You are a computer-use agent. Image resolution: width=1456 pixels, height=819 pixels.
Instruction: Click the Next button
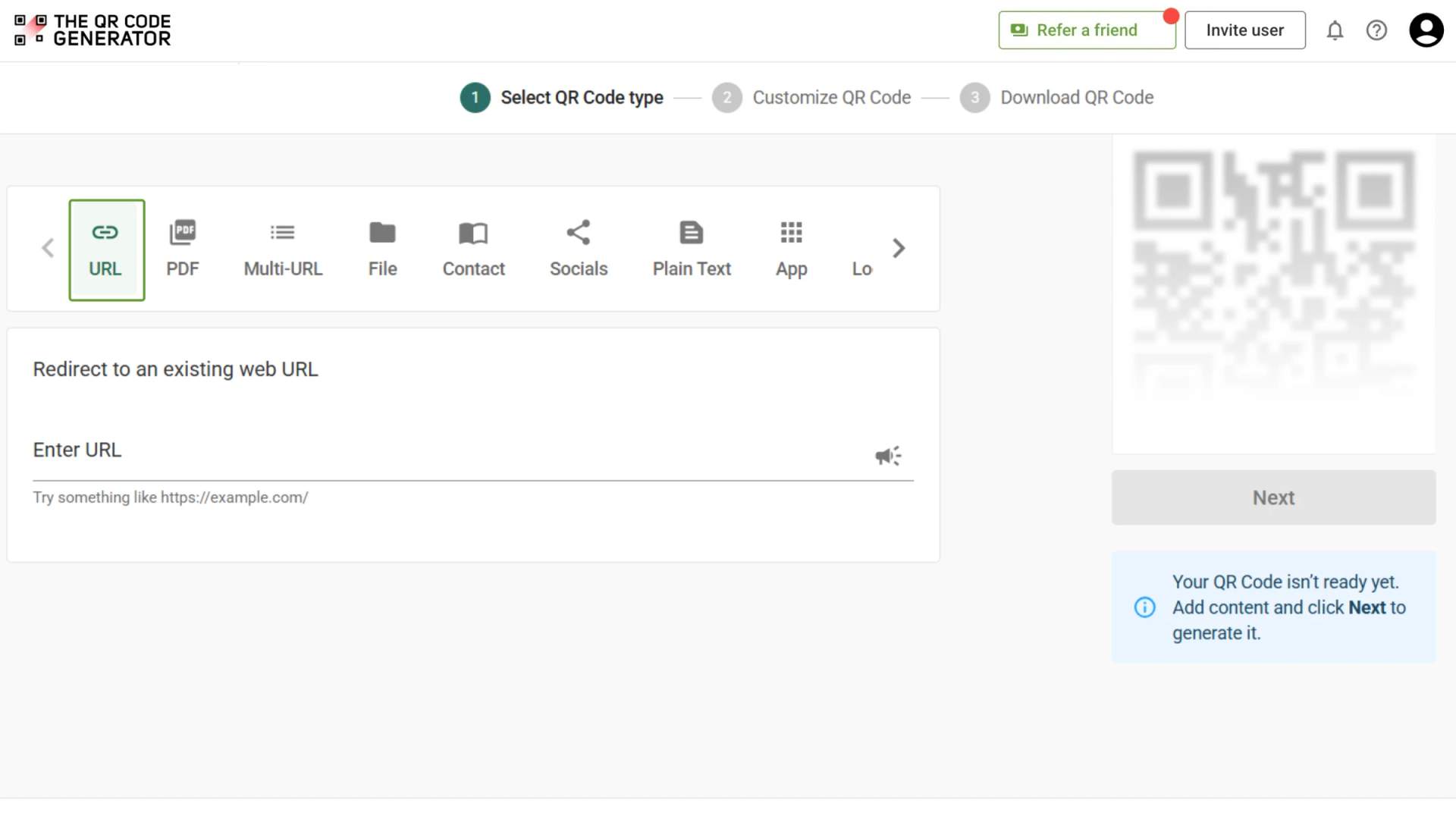click(x=1273, y=497)
